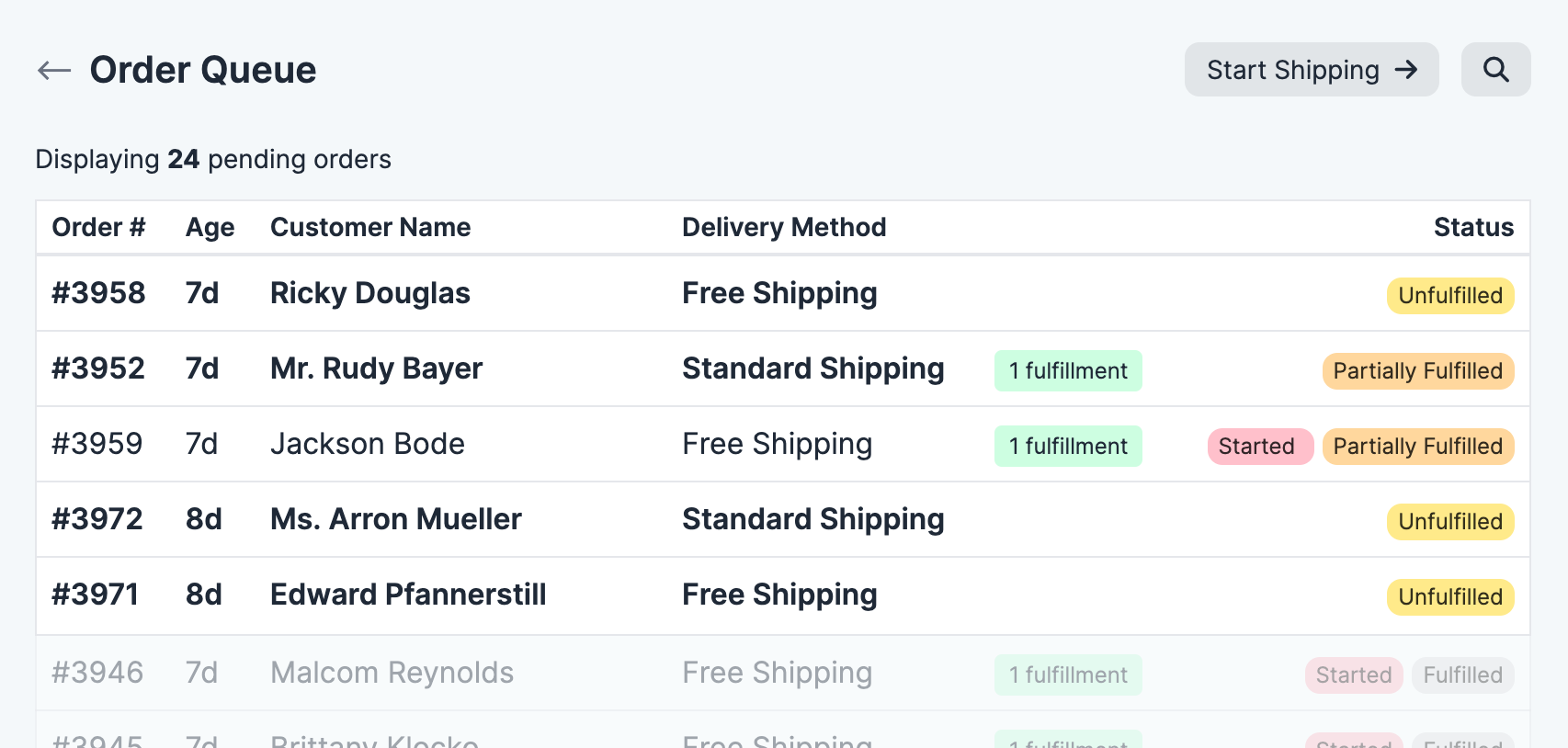1568x748 pixels.
Task: Click the Started badge on Jackson Bode's order
Action: (x=1260, y=446)
